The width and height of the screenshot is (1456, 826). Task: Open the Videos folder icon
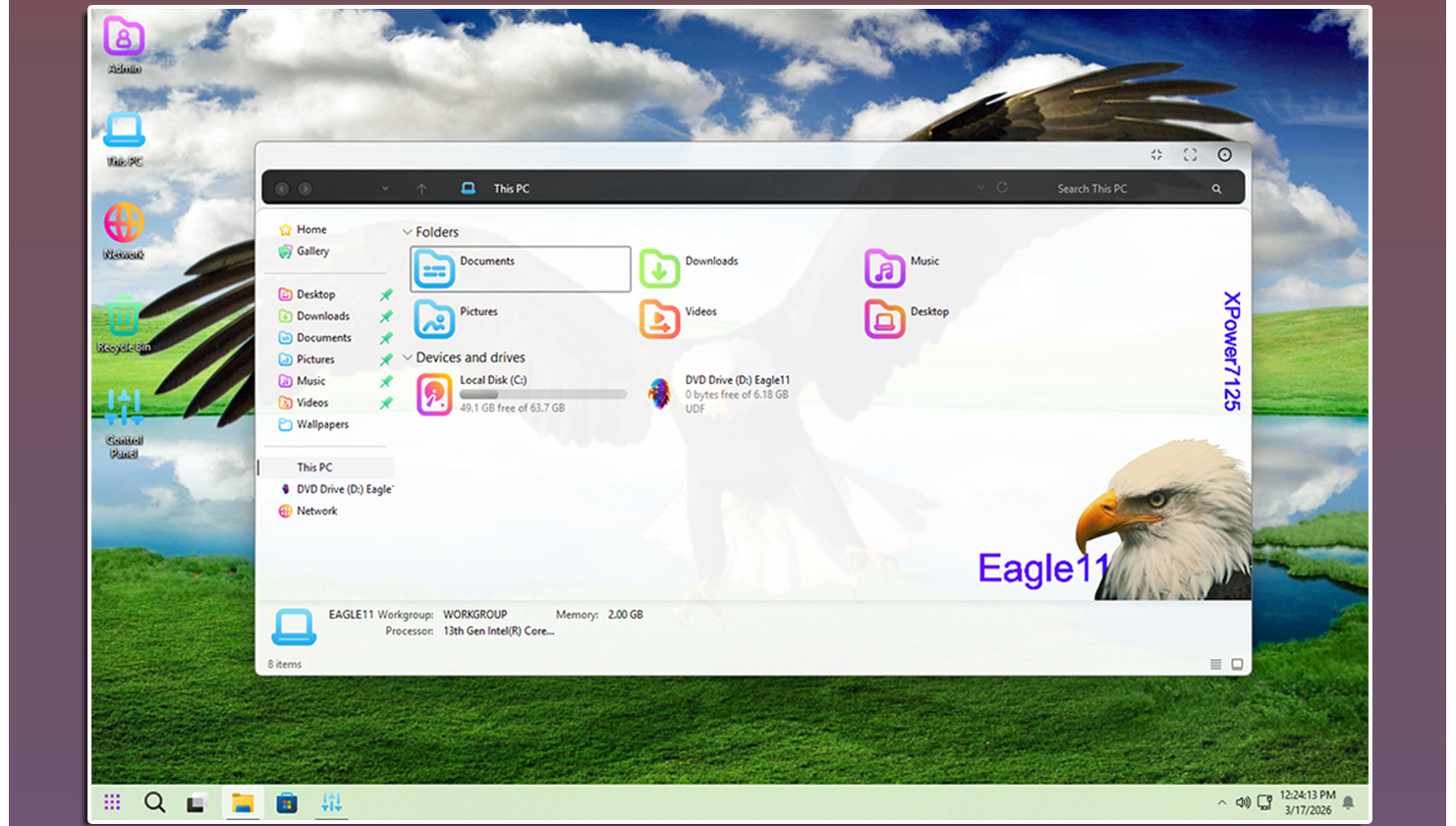click(659, 319)
